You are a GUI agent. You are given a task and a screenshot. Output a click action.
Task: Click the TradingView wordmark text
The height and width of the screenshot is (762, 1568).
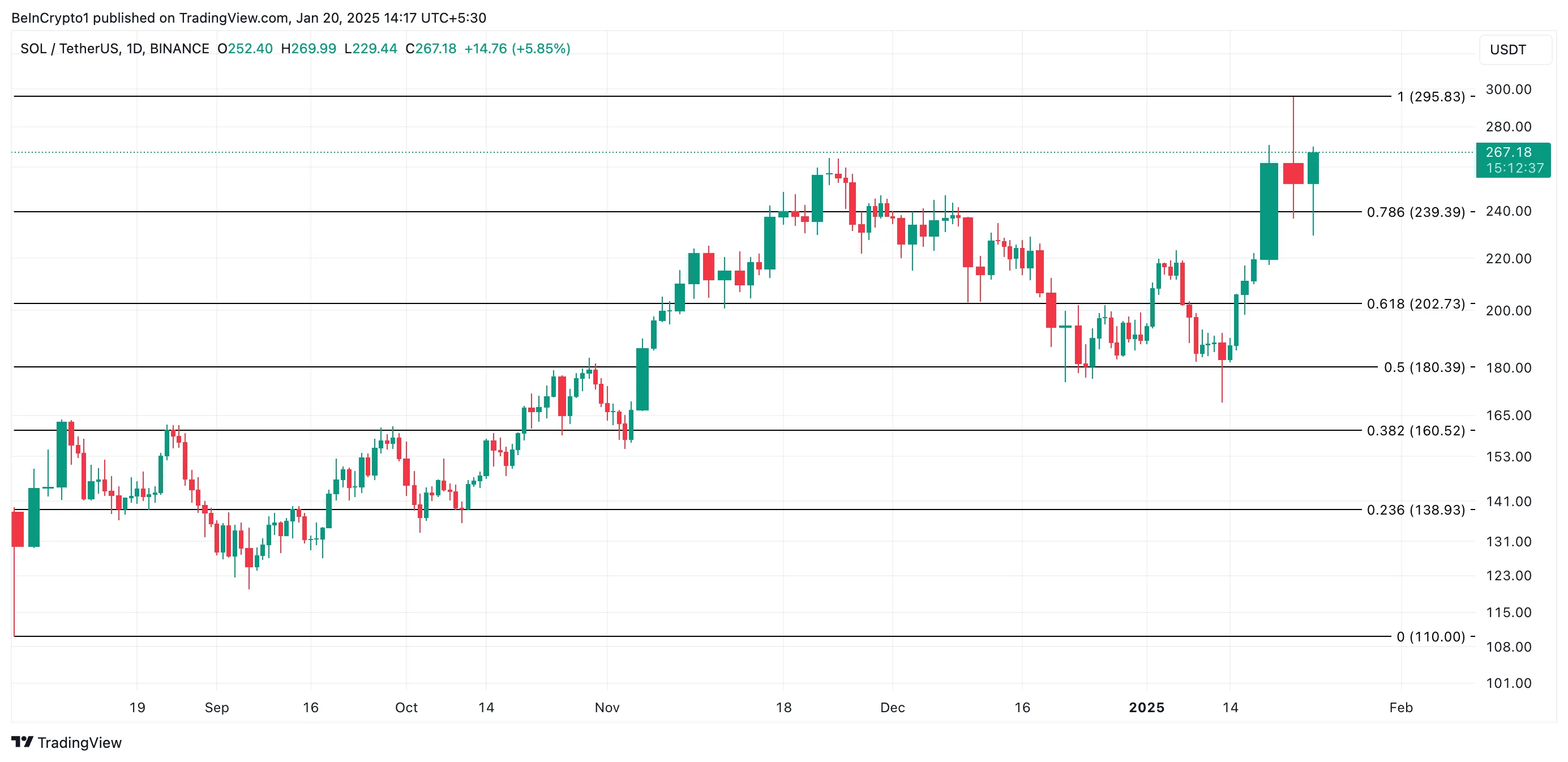click(x=79, y=743)
